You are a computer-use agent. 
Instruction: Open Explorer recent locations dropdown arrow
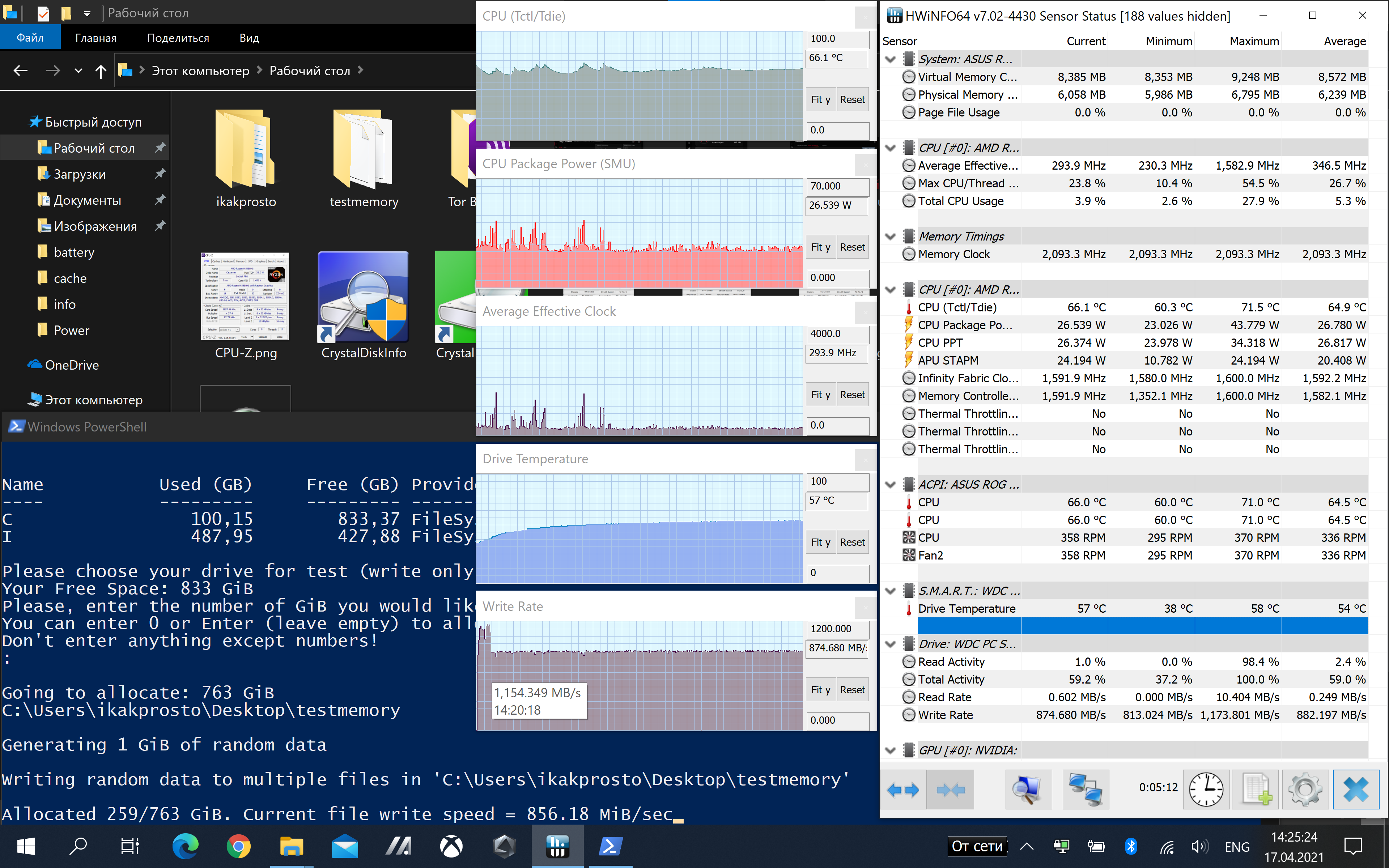click(x=78, y=71)
